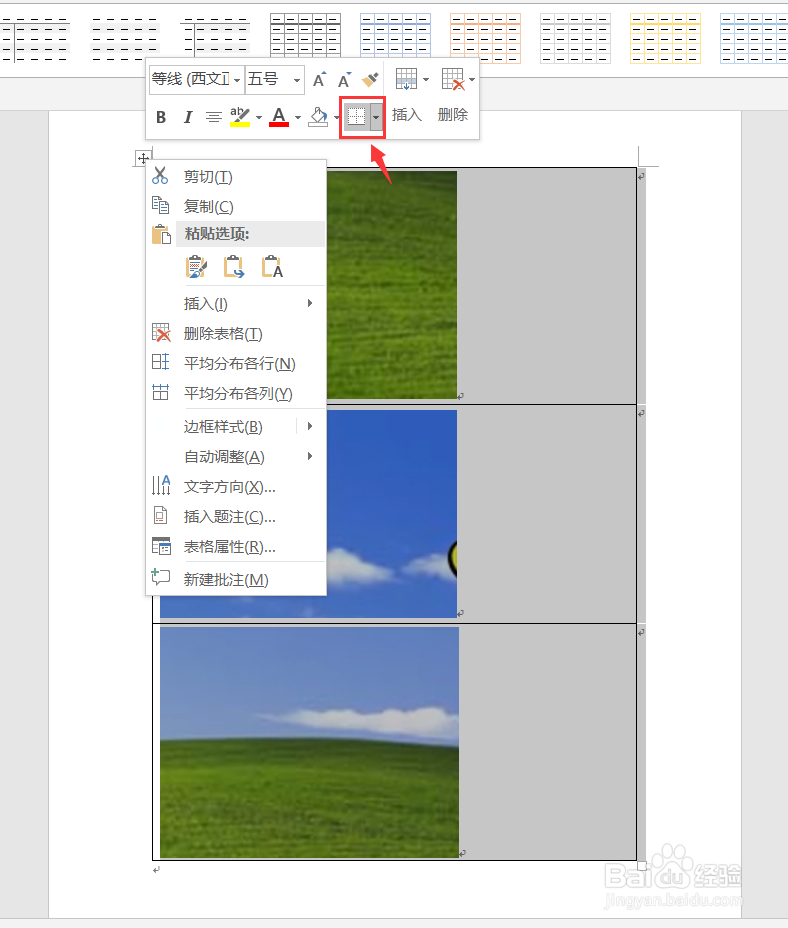Select blue grid table style beside the orange one

[x=395, y=37]
